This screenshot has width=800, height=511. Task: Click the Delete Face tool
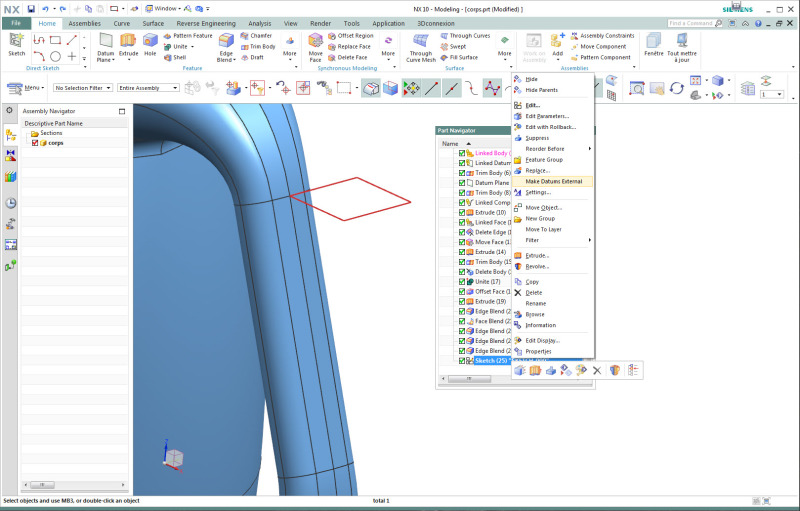pyautogui.click(x=347, y=57)
